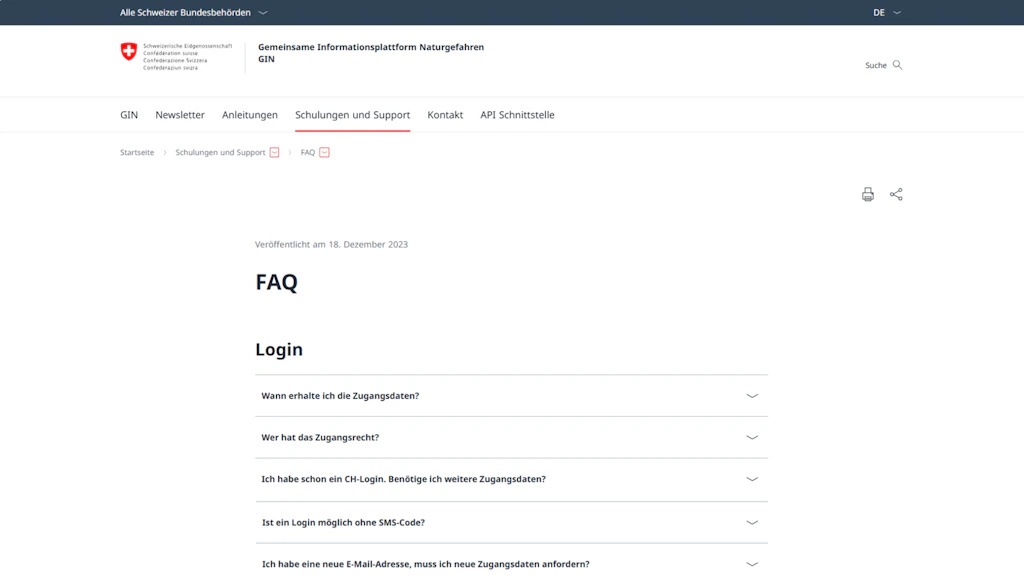Open the breadcrumb dropdown next to Schulungen und Support
This screenshot has height=576, width=1024.
pos(274,152)
